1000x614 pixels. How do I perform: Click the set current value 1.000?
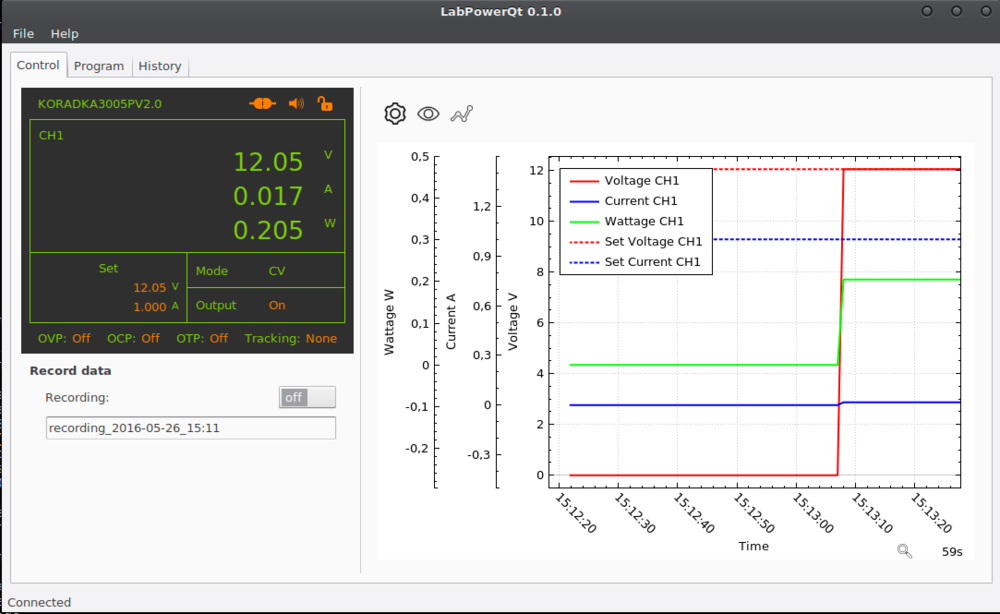[x=150, y=307]
